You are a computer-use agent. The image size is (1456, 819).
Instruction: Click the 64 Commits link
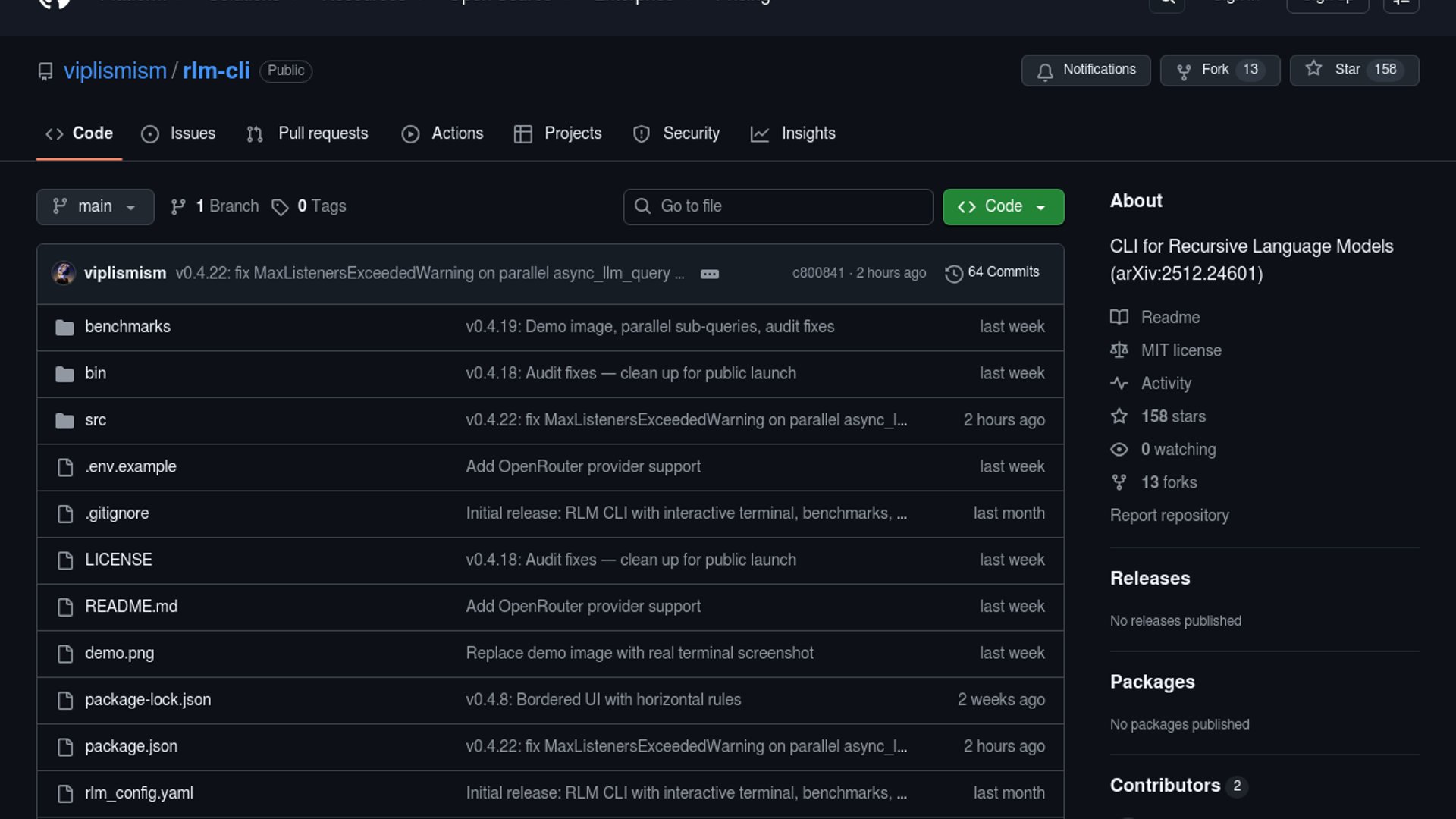[1003, 272]
